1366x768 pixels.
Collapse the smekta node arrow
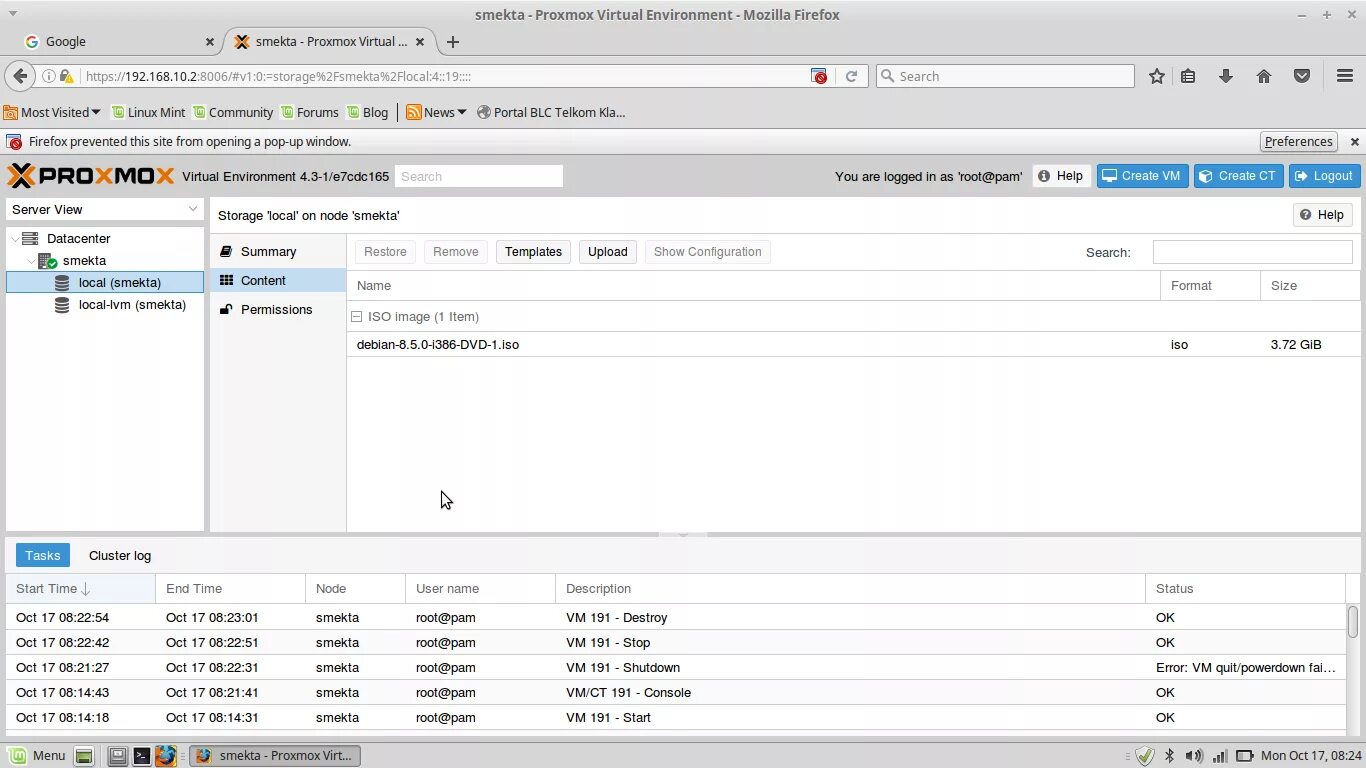pyautogui.click(x=31, y=261)
